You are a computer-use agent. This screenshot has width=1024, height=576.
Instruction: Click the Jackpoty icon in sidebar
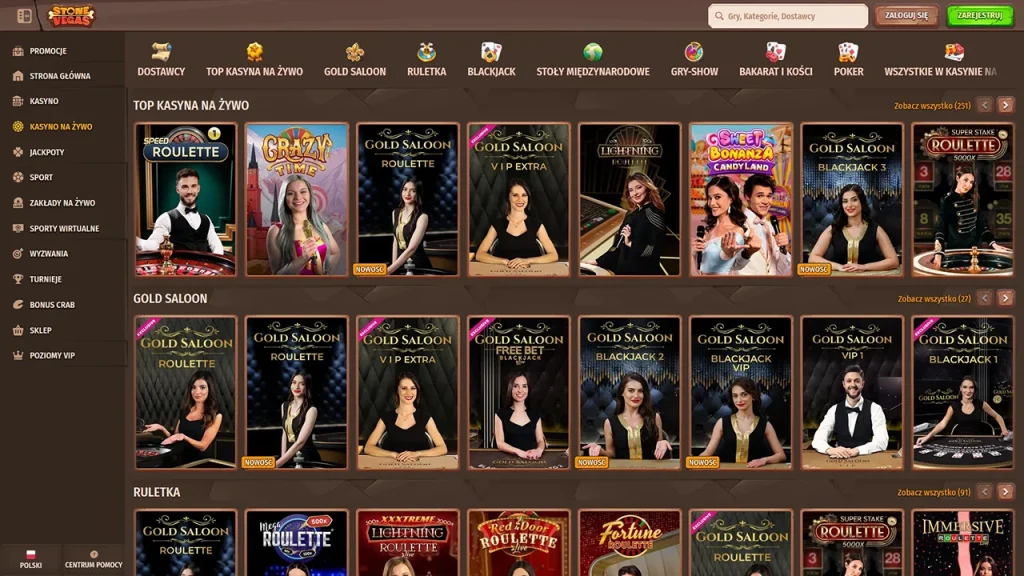(x=18, y=152)
